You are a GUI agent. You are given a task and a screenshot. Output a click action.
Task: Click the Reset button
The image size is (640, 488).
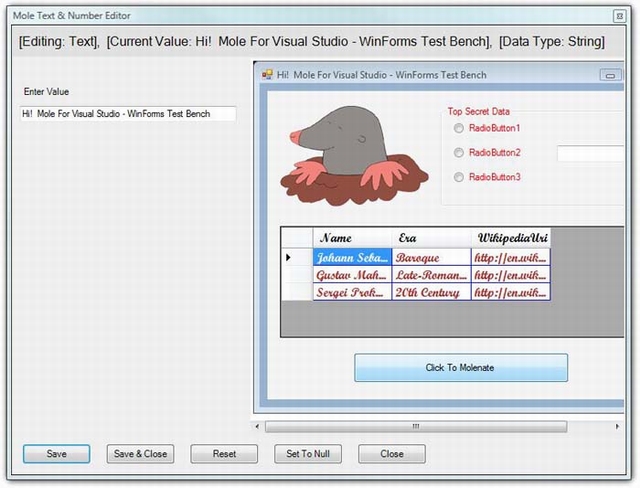224,454
